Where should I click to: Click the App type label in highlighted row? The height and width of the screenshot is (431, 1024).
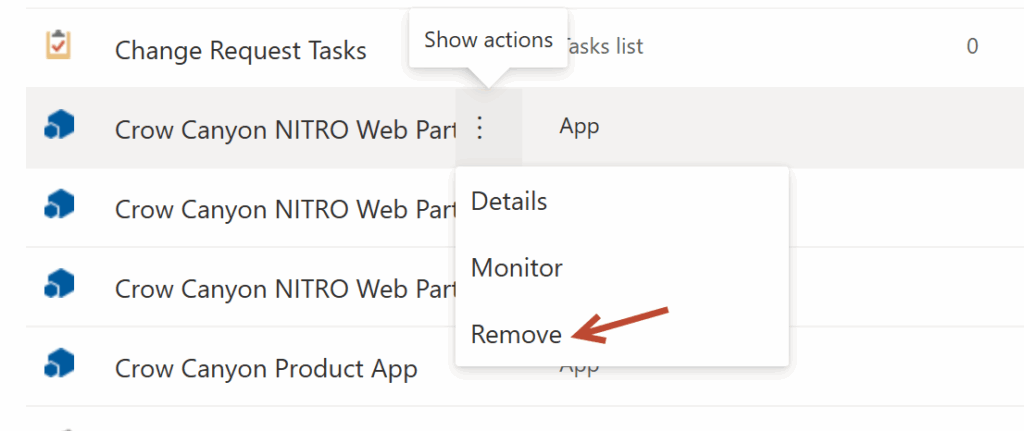(579, 126)
